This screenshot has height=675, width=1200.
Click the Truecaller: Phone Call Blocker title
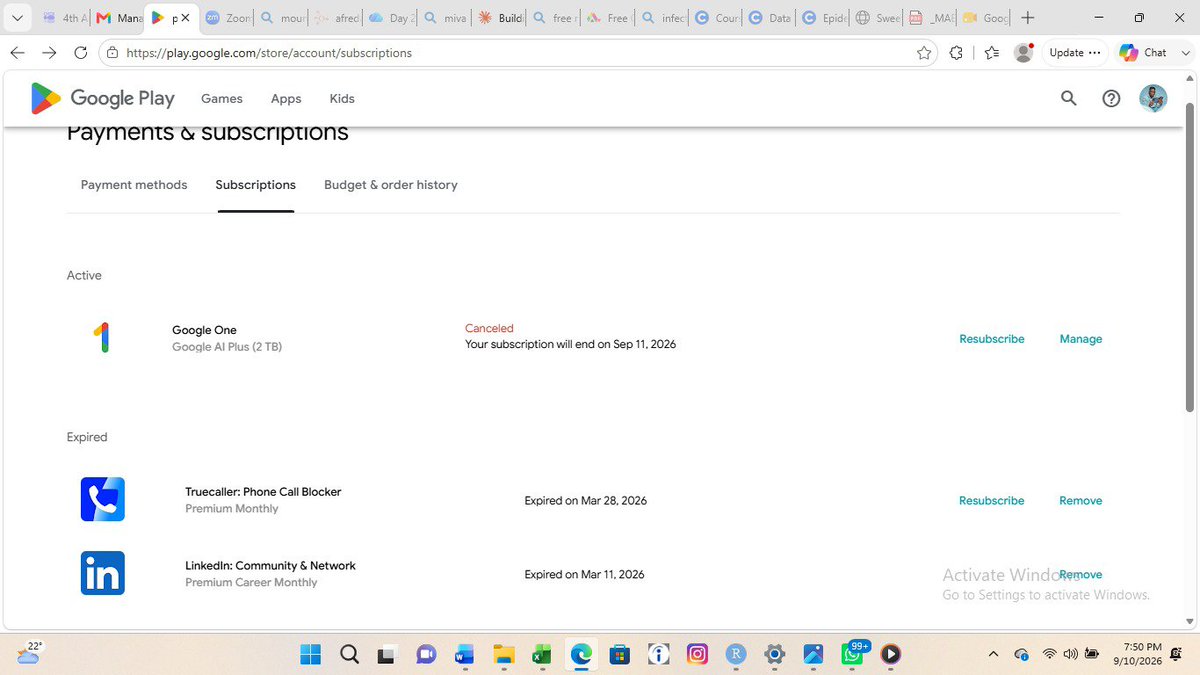263,492
